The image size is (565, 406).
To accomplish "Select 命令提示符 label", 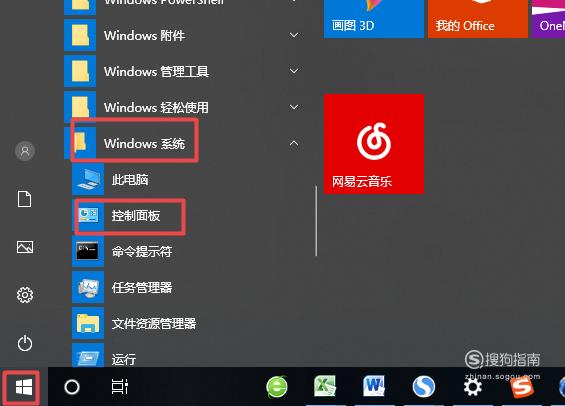I will (x=142, y=251).
